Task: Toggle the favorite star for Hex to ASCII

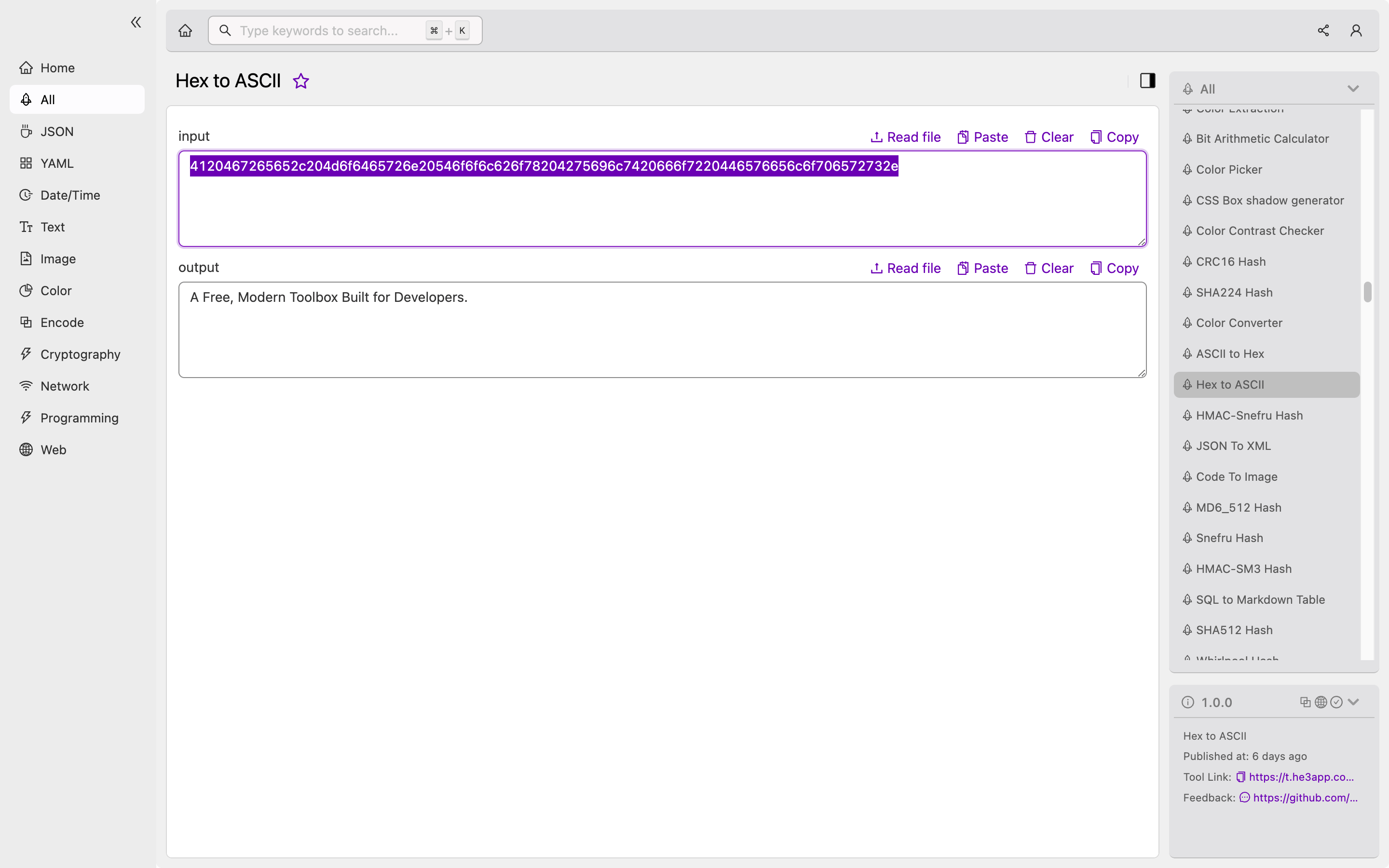Action: [x=301, y=81]
